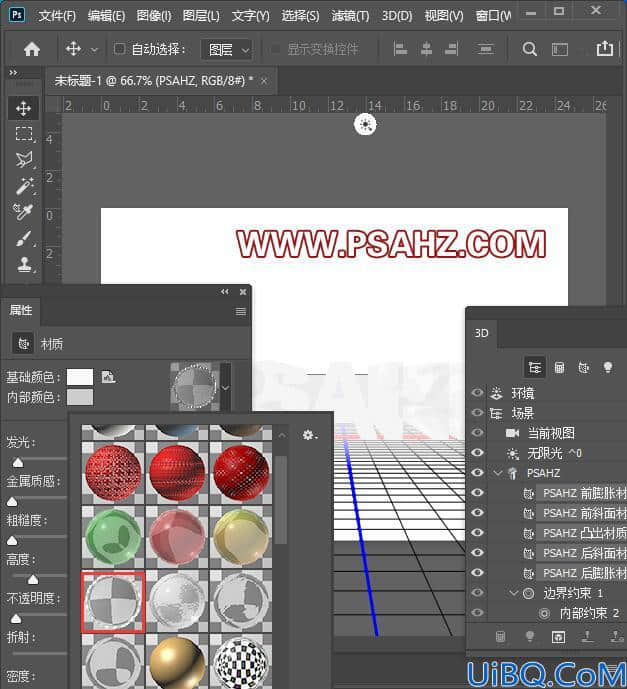Open the search magnifier icon
627x689 pixels.
coord(529,49)
